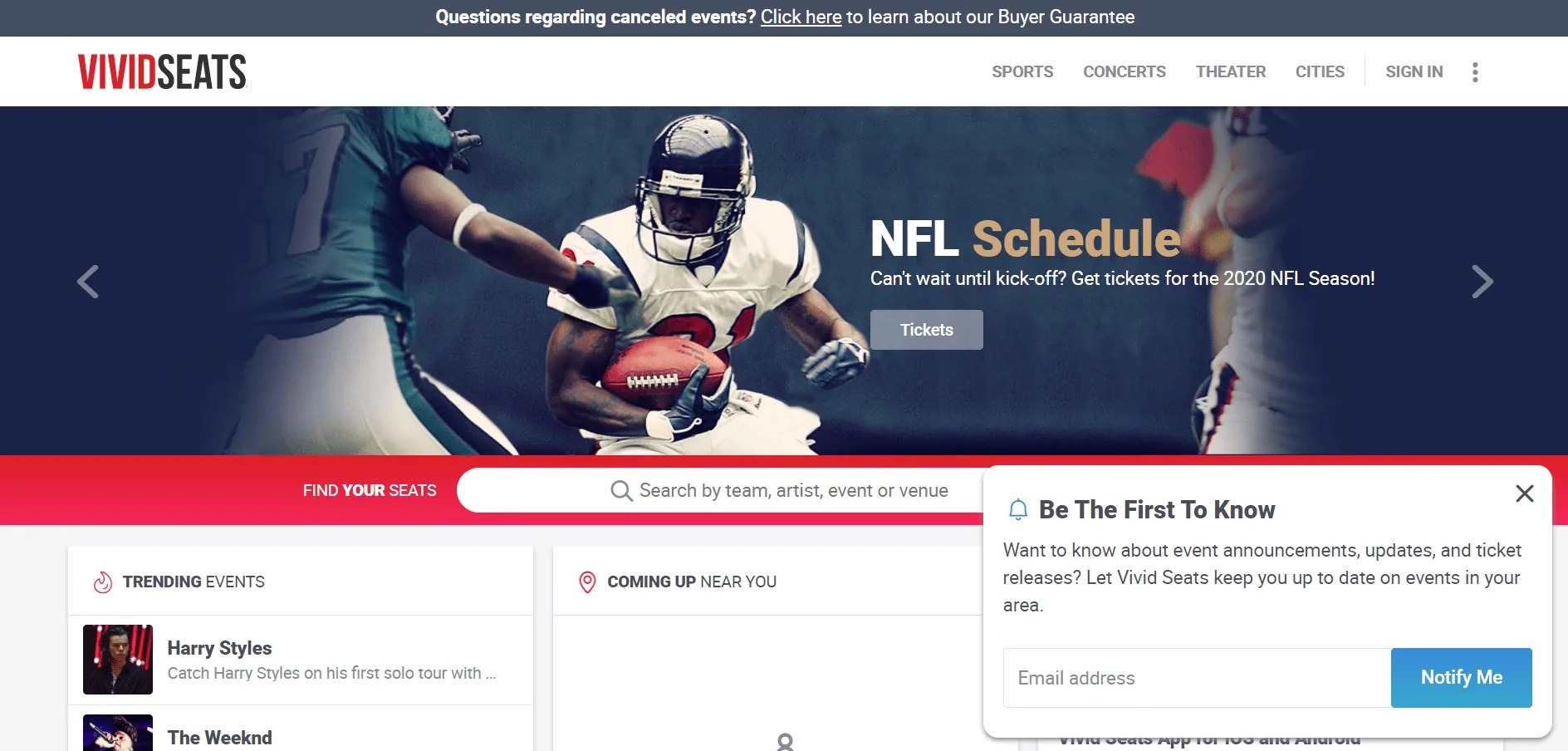Screen dimensions: 1568x751
Task: Advance to next hero banner slide
Action: (x=1482, y=282)
